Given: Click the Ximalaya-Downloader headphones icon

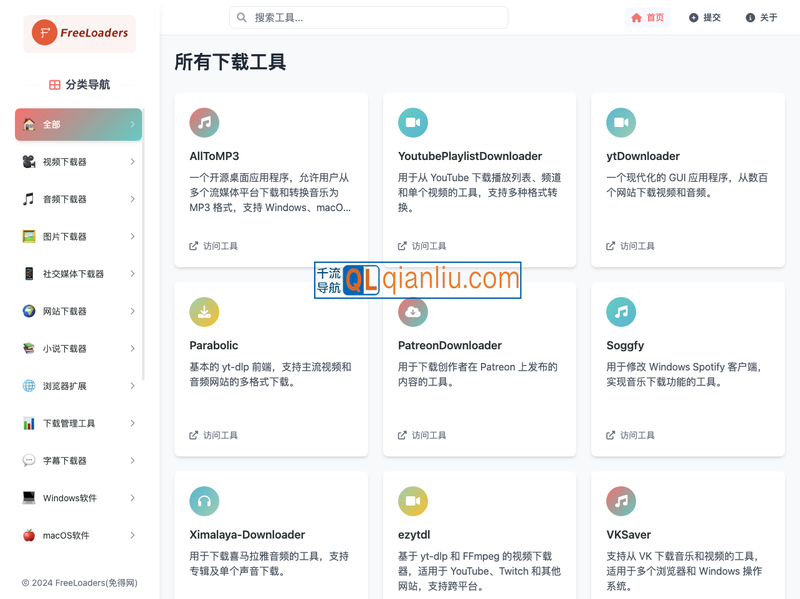Looking at the screenshot, I should click(x=204, y=501).
